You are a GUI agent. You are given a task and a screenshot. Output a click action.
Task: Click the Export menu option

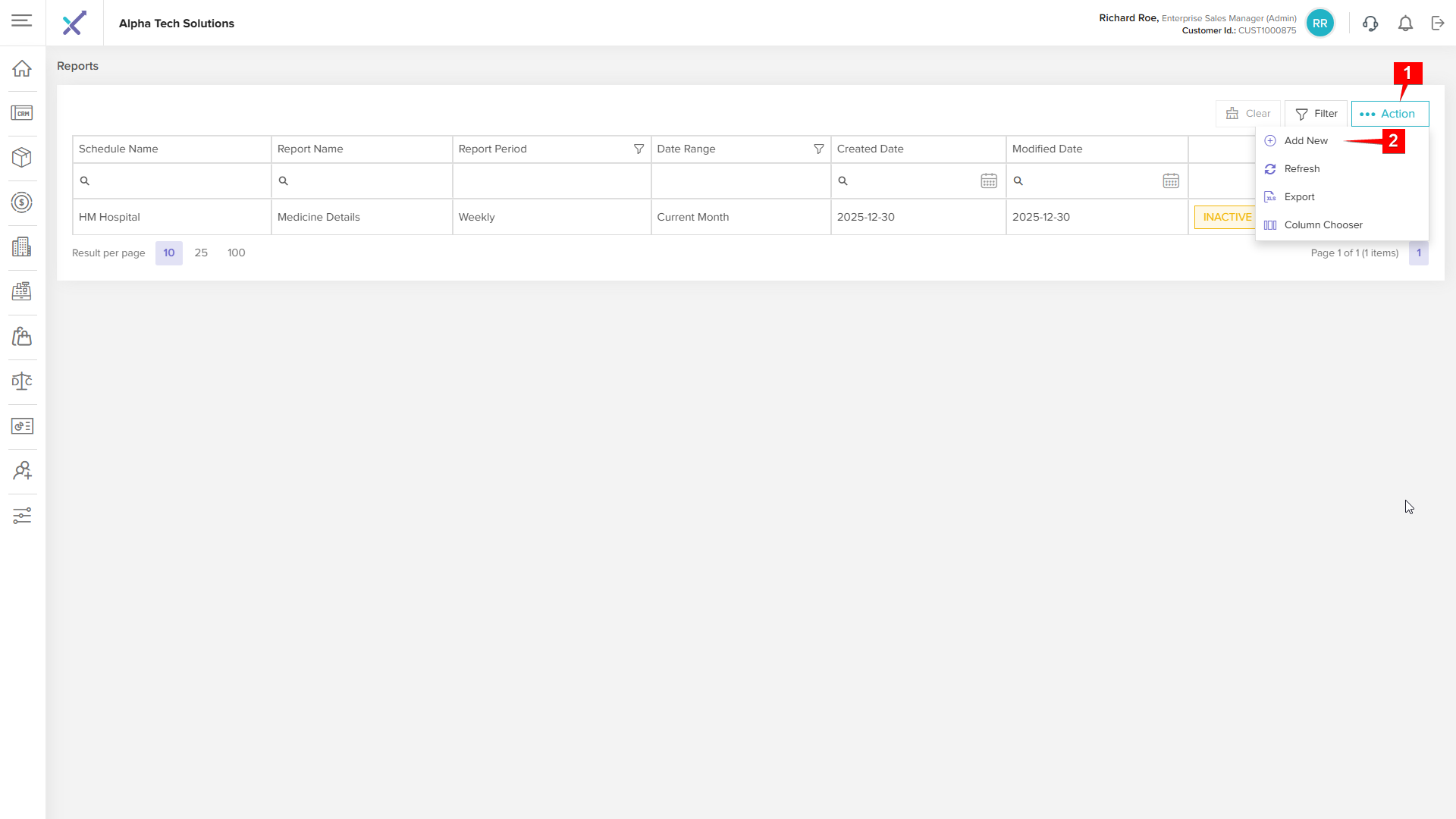coord(1299,197)
